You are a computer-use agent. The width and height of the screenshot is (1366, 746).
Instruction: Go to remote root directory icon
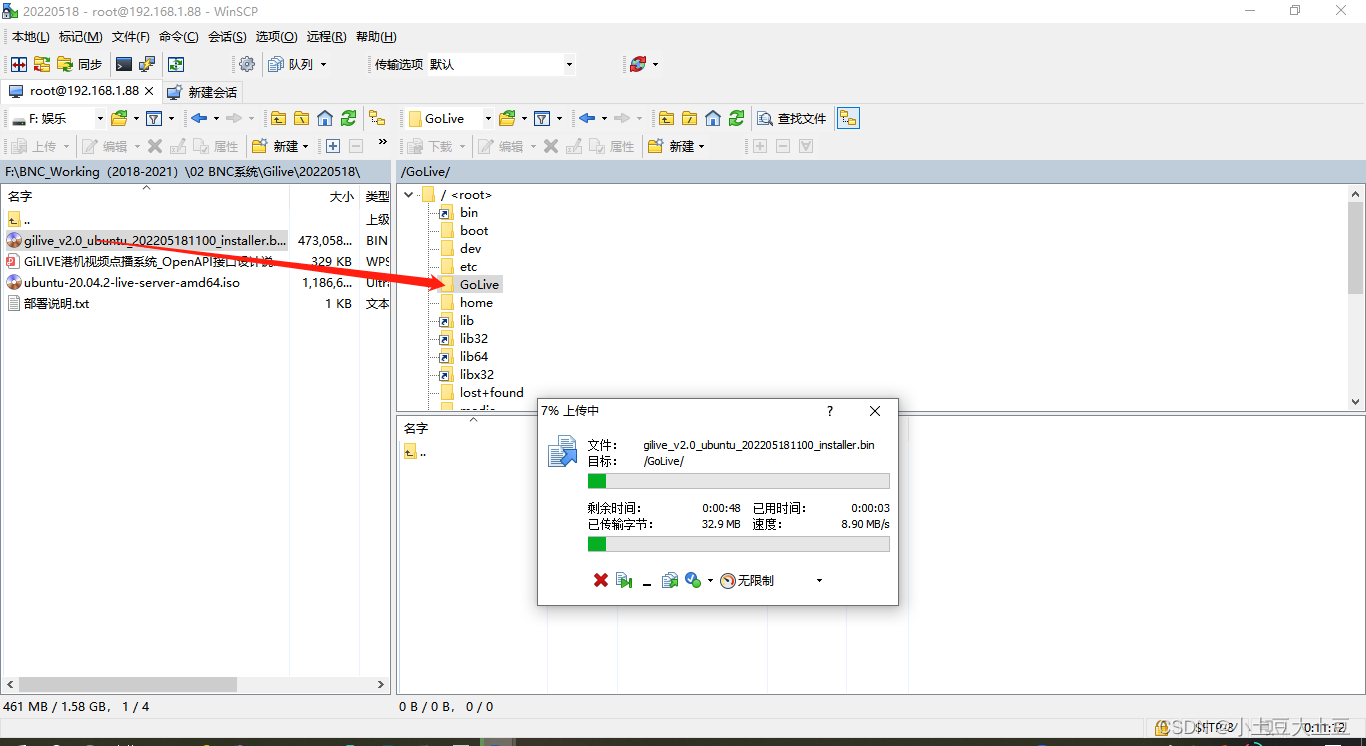[x=689, y=118]
